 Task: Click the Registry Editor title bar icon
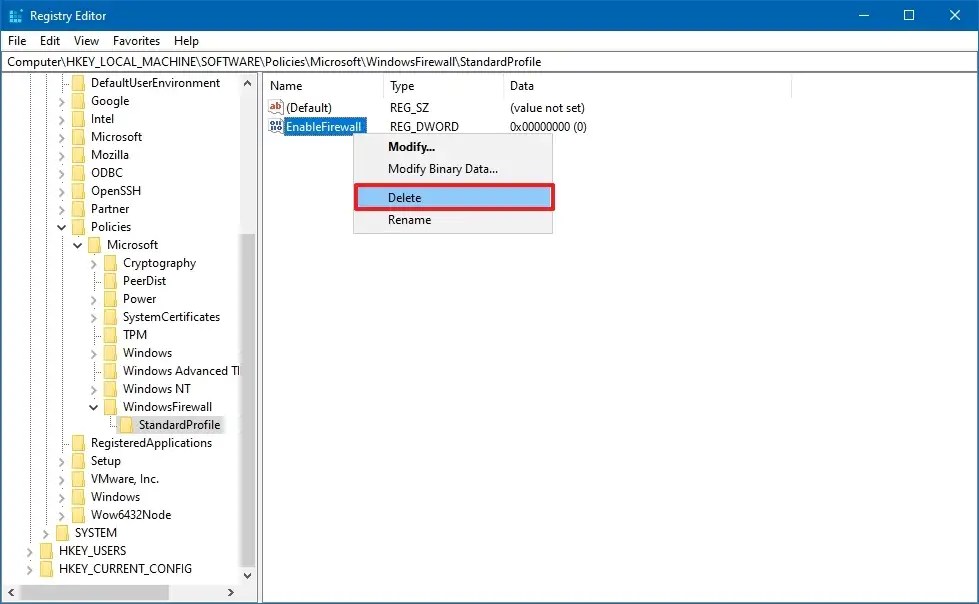14,15
